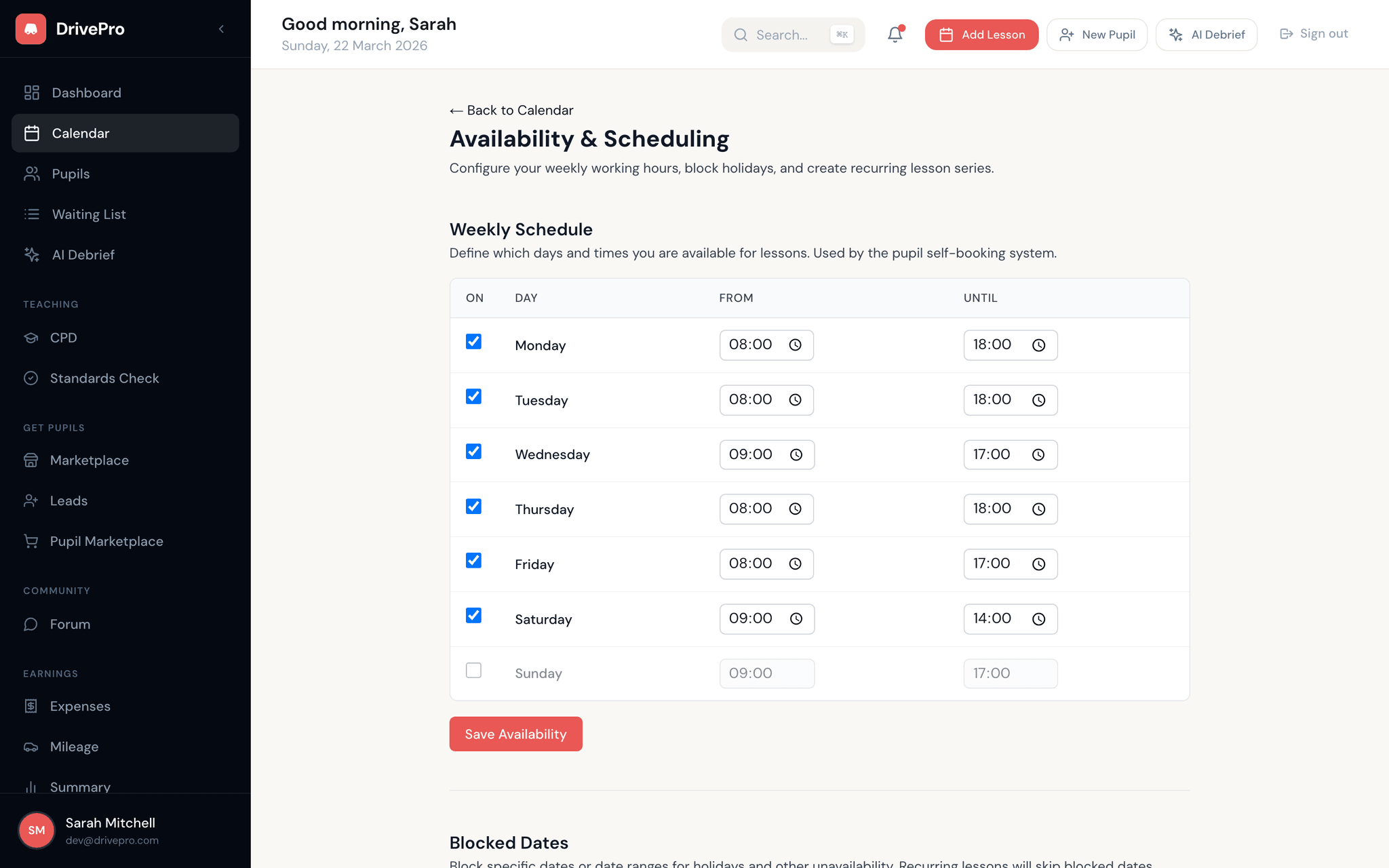Image resolution: width=1389 pixels, height=868 pixels.
Task: Click the Save Availability button
Action: [515, 734]
